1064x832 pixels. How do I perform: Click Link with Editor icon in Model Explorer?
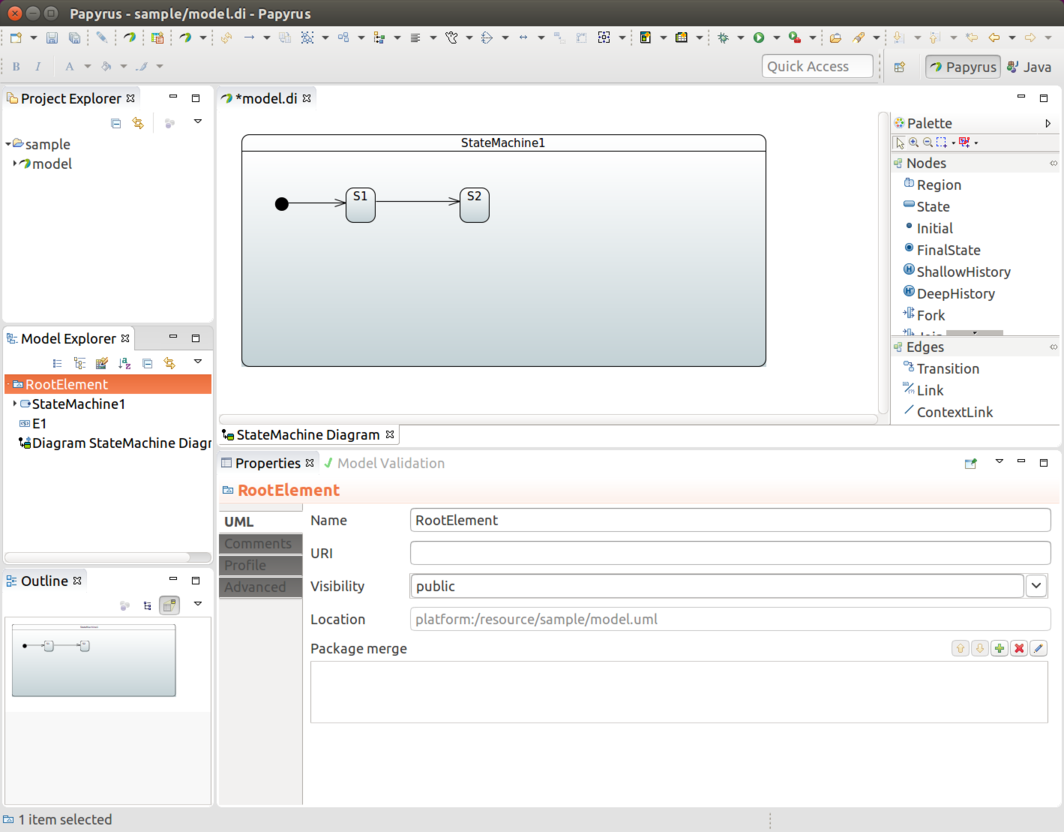click(x=170, y=363)
